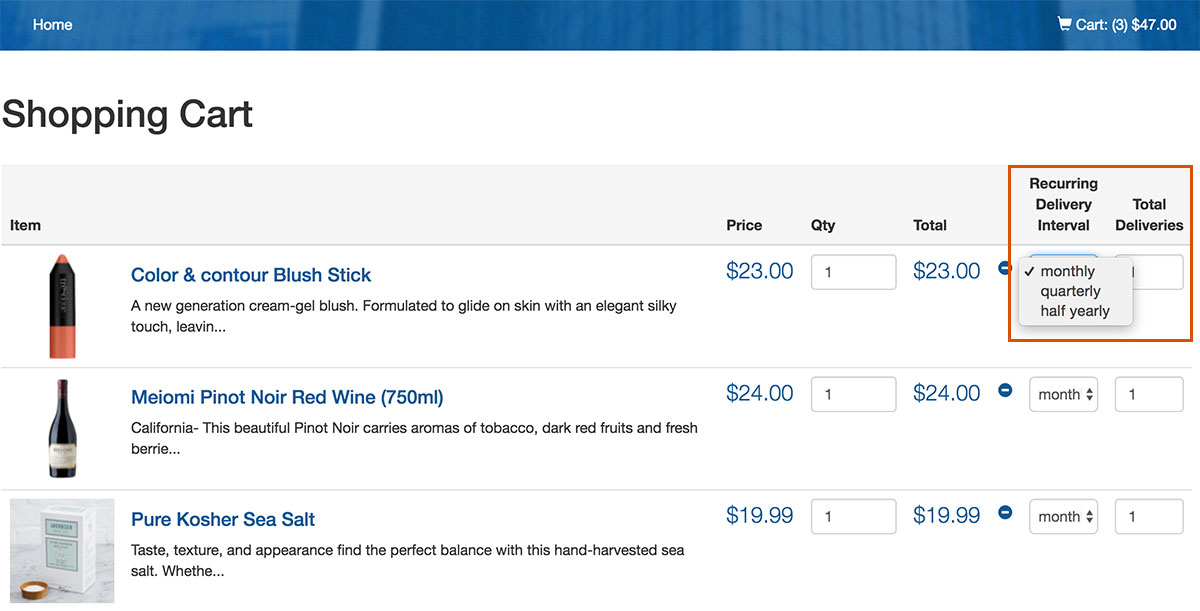The height and width of the screenshot is (611, 1200).
Task: Open Pure Kosher Sea Salt product link
Action: point(223,520)
